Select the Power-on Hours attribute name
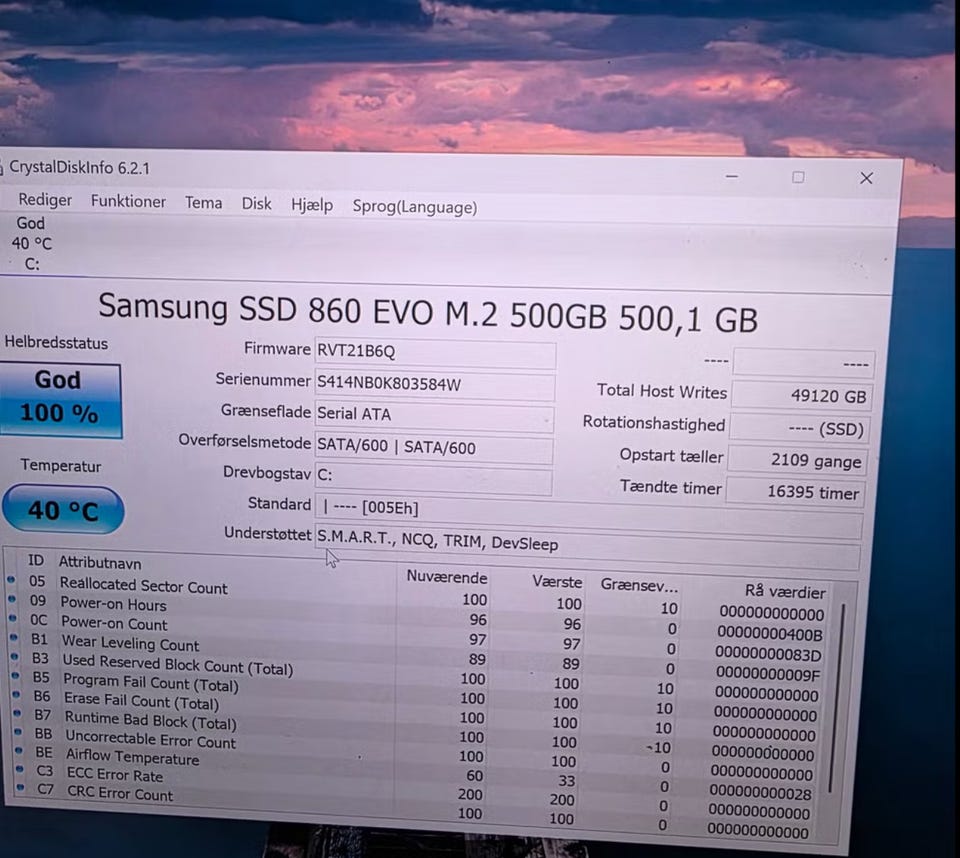The image size is (960, 858). click(113, 604)
